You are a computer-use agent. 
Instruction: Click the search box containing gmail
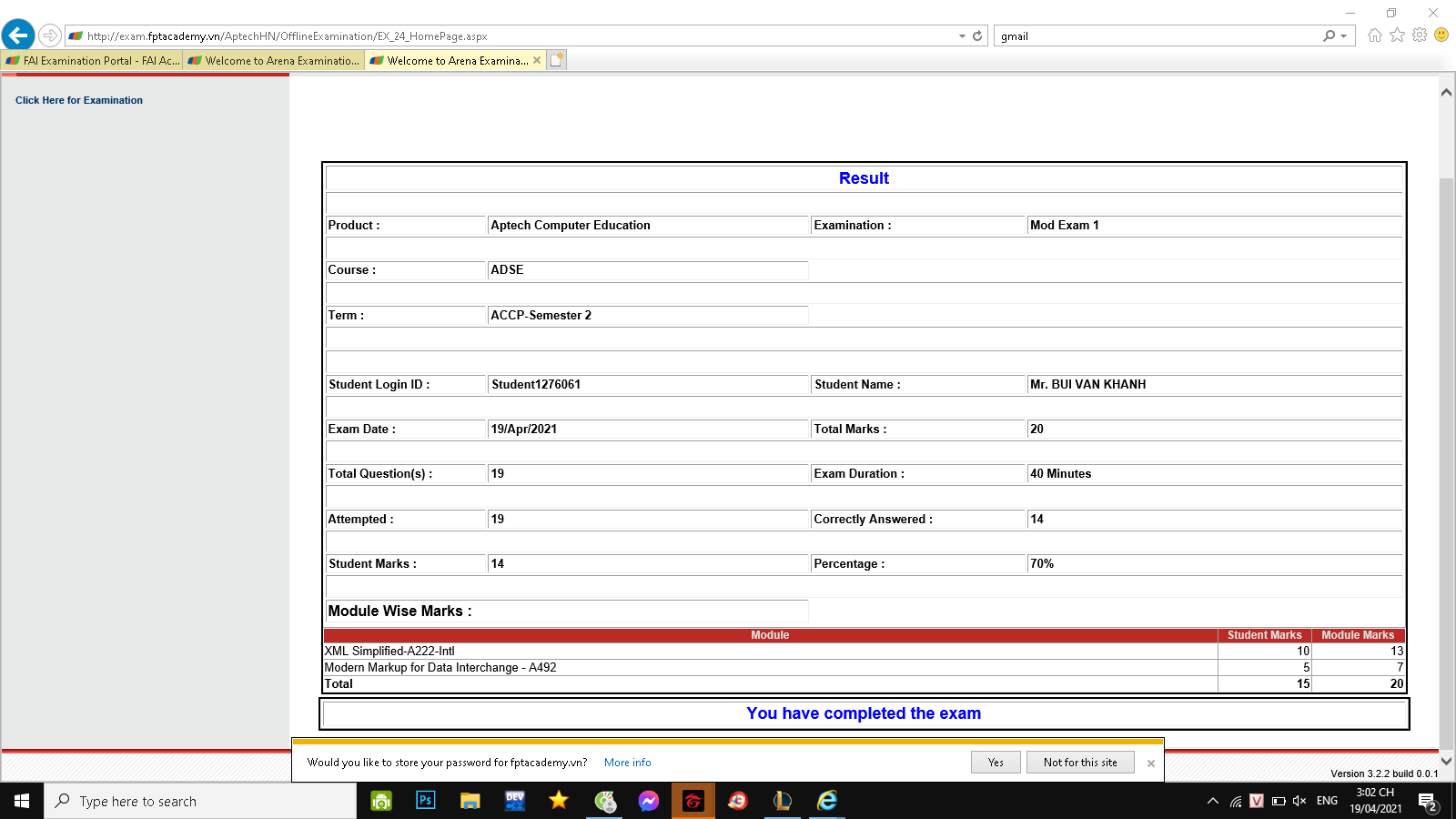click(x=1156, y=36)
